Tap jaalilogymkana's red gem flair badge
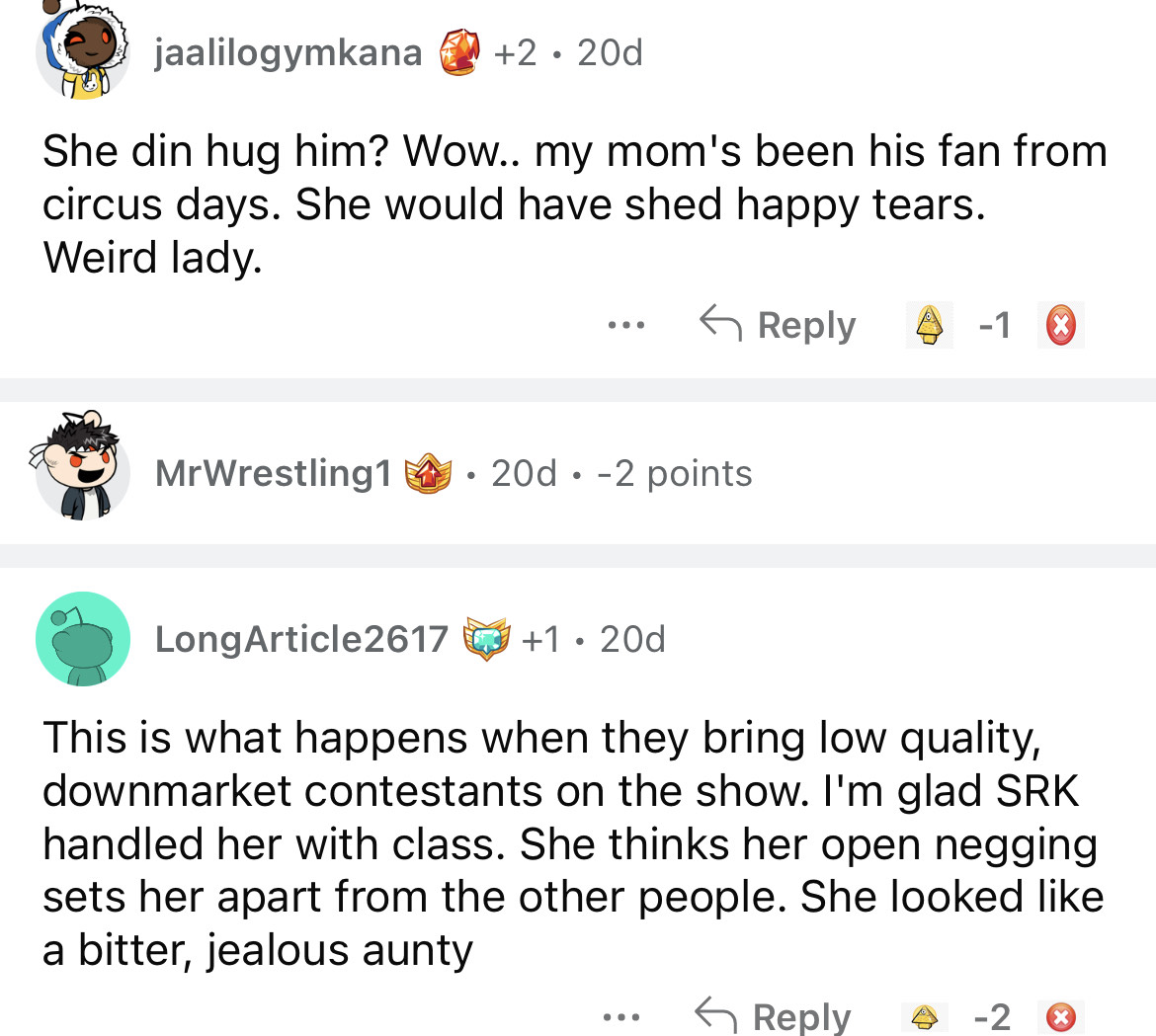1156x1036 pixels. point(459,51)
